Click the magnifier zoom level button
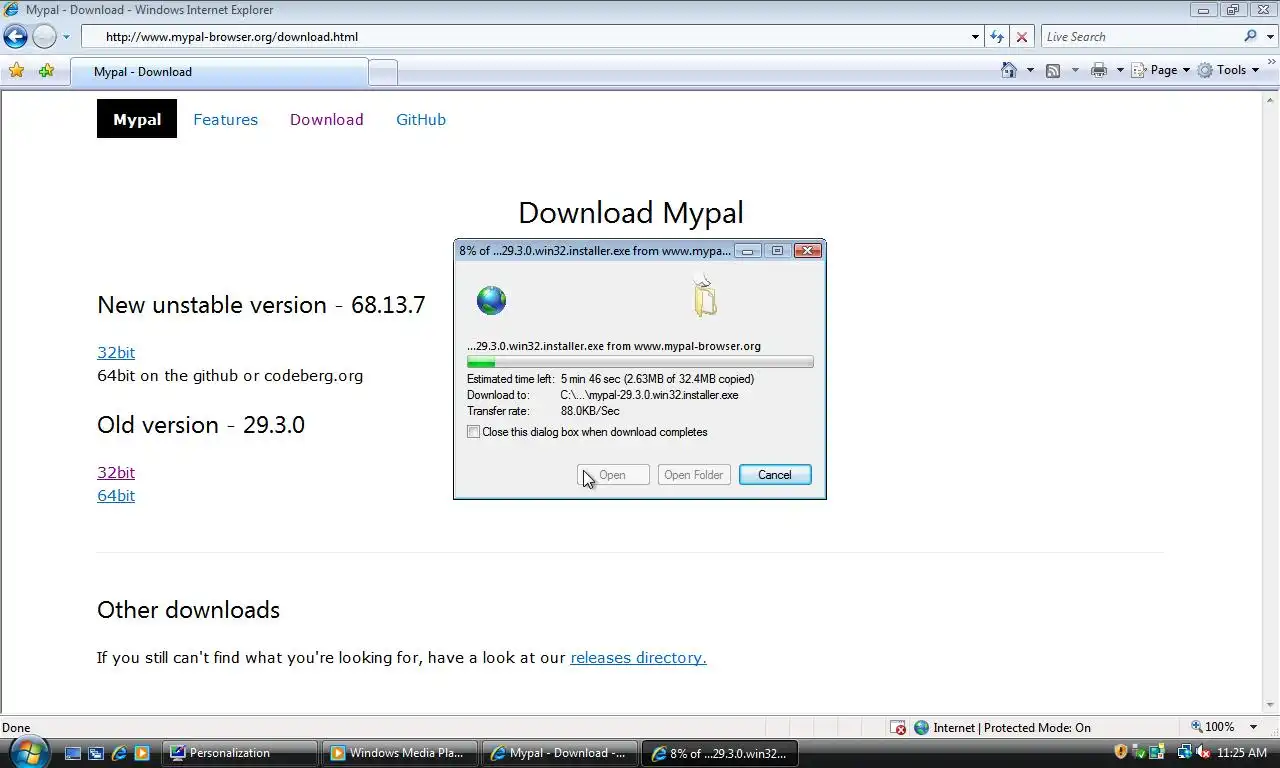This screenshot has height=768, width=1280. click(1213, 727)
